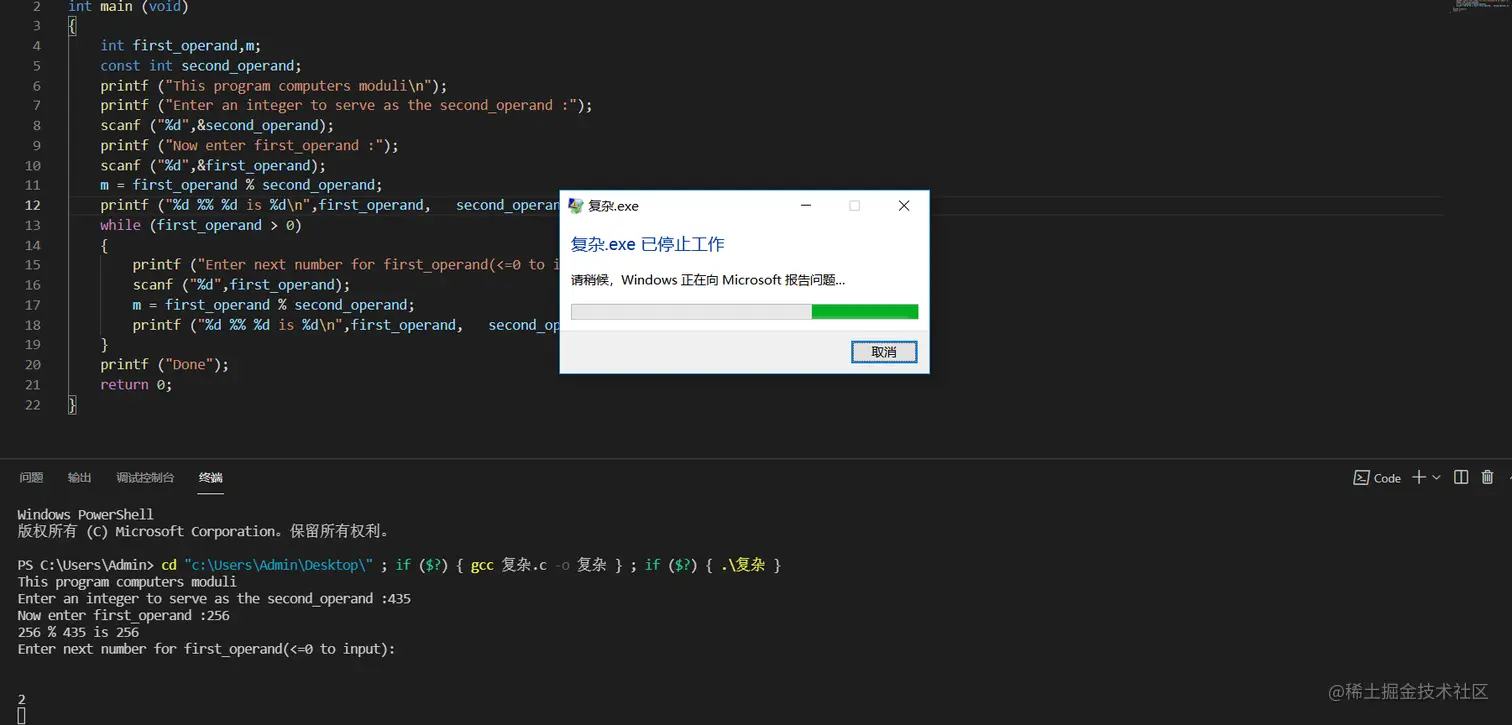Click the 'return 0;' code line
The width and height of the screenshot is (1512, 725).
coord(136,385)
